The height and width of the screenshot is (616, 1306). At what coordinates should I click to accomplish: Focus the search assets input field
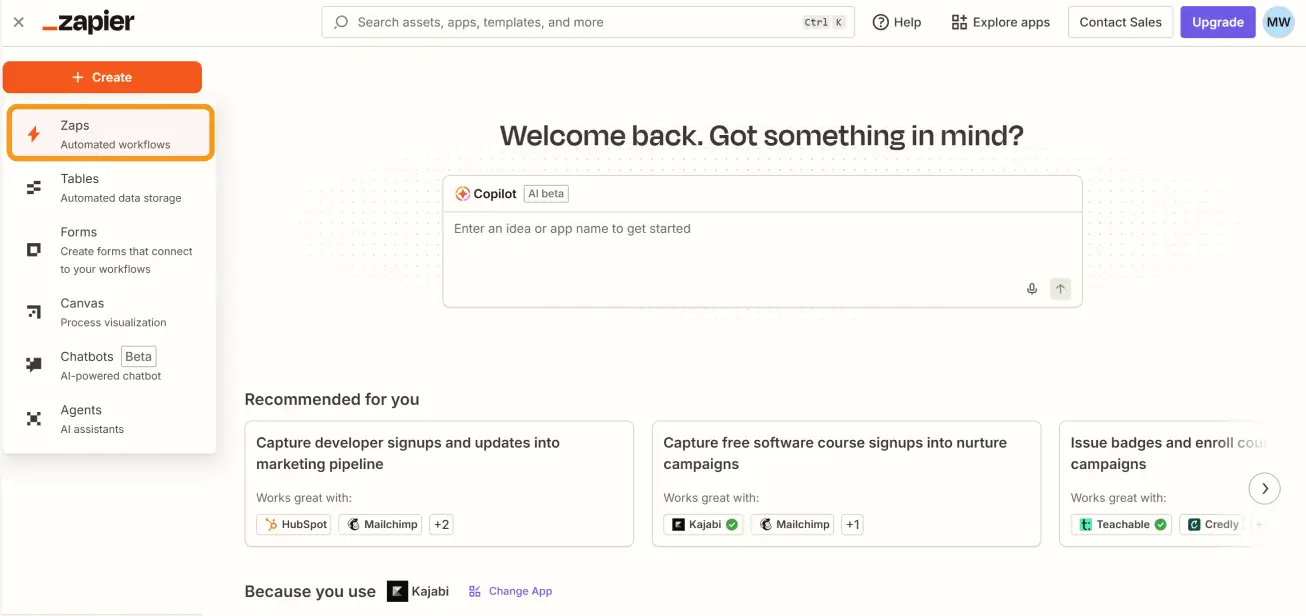[x=575, y=22]
